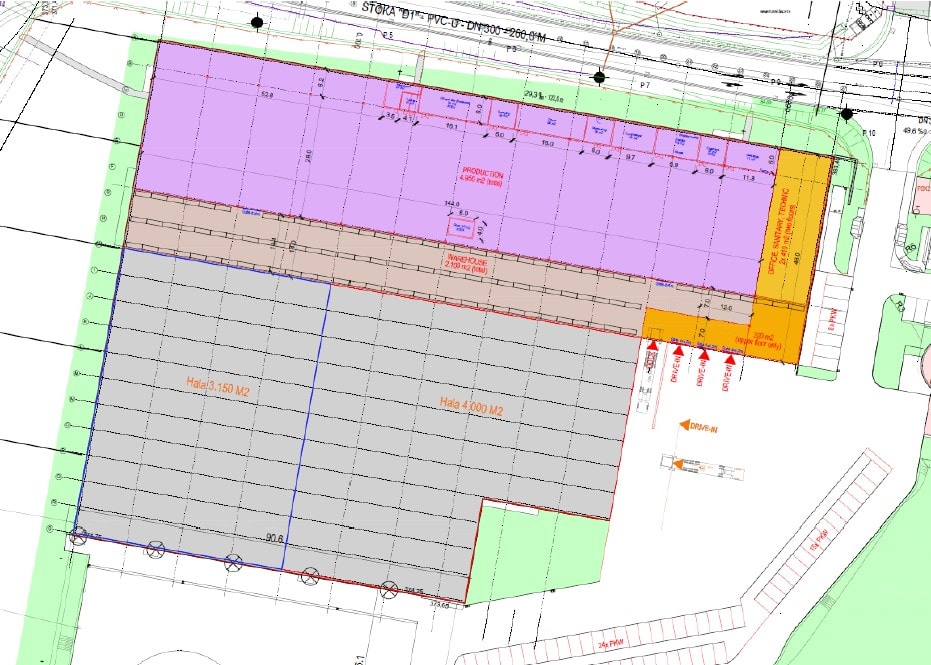Click the "90.6" dimension value

pos(274,538)
